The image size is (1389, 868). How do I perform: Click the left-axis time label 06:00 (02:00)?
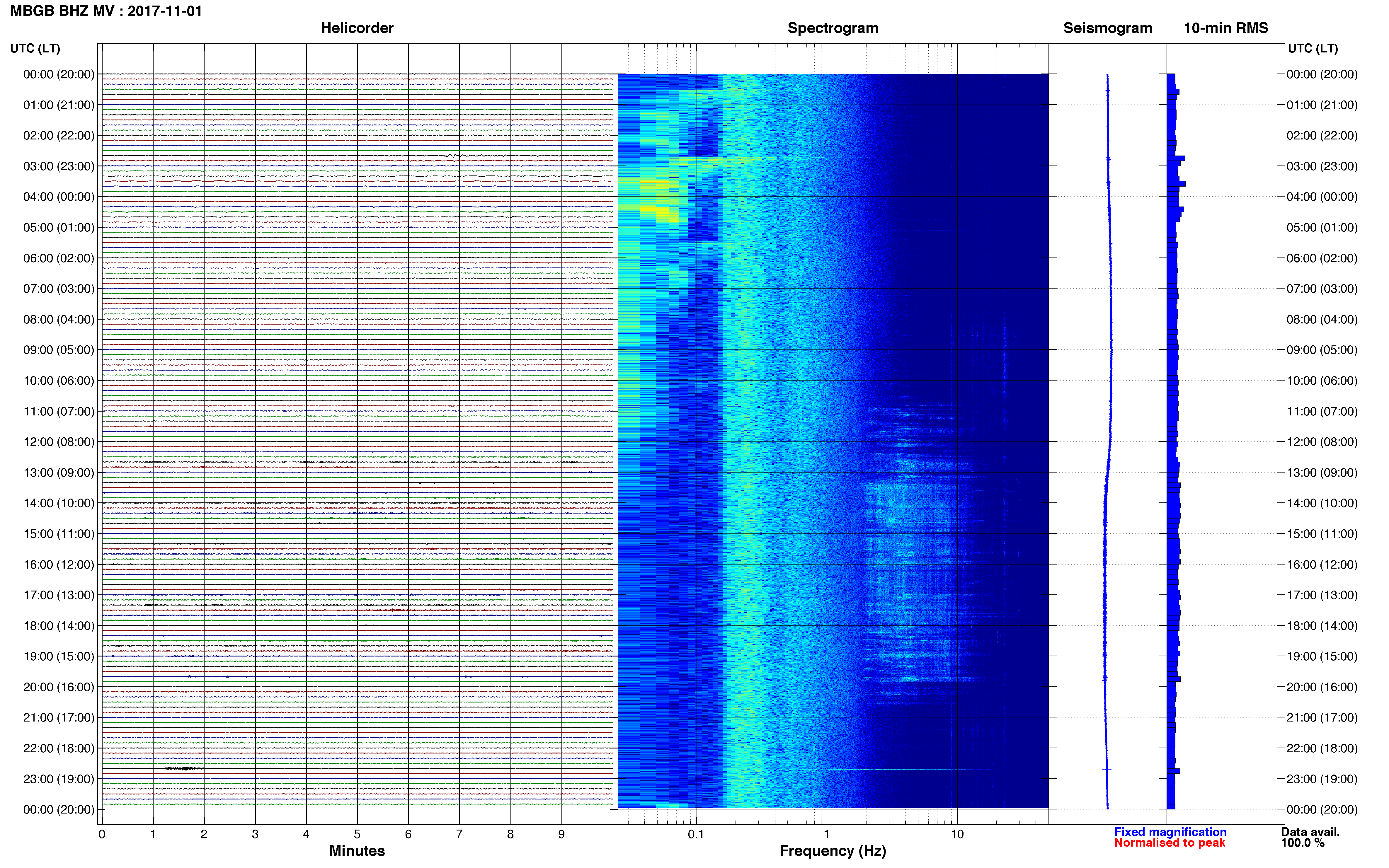(59, 258)
